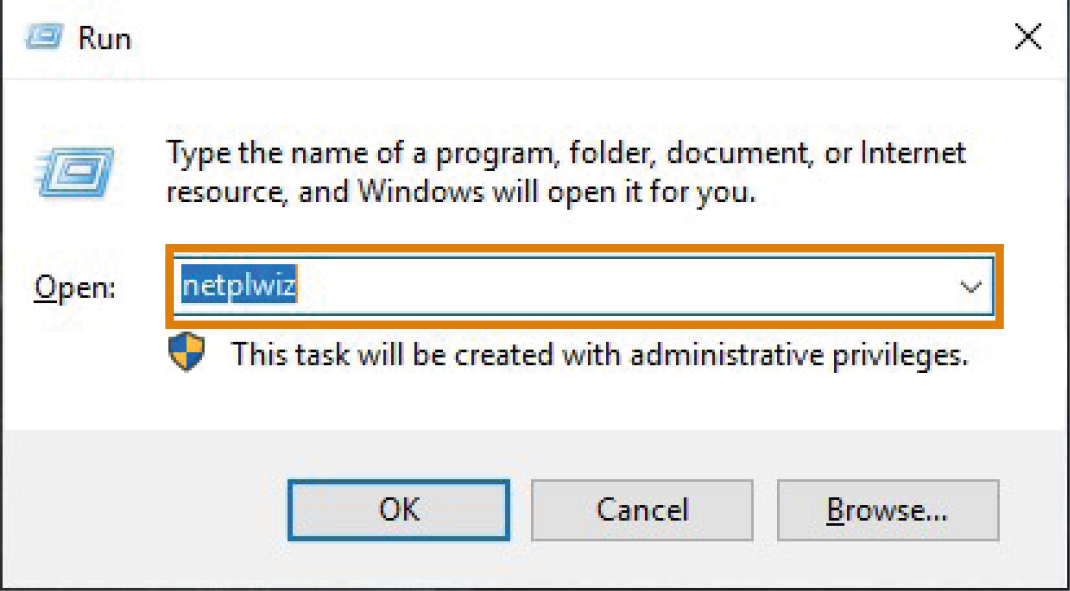
Task: Confirm the command with the OK button
Action: pos(399,510)
